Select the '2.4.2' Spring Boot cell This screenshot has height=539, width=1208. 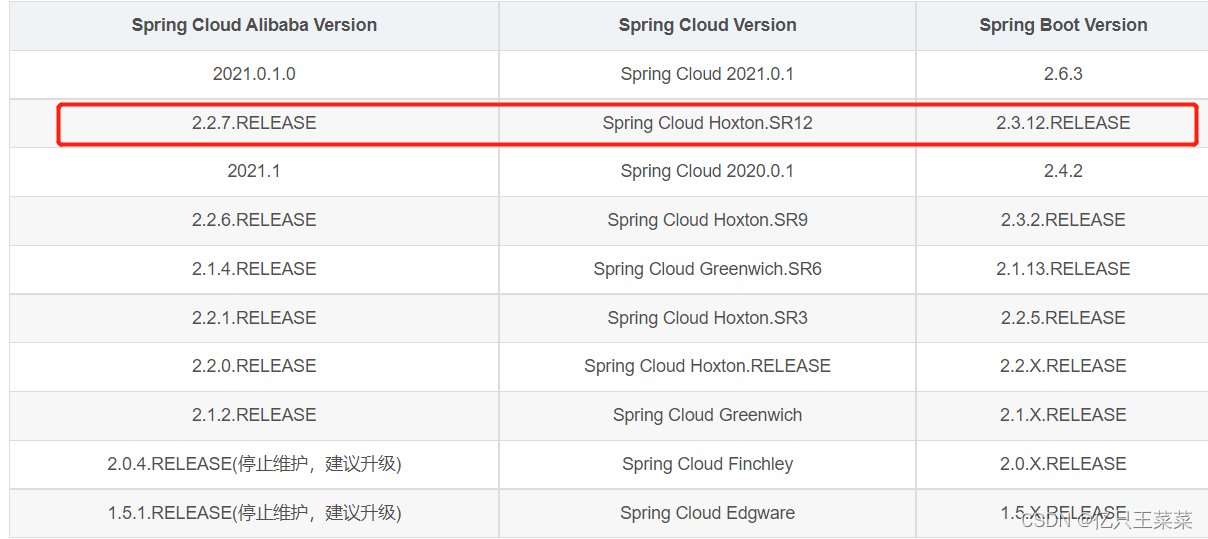pos(1062,171)
